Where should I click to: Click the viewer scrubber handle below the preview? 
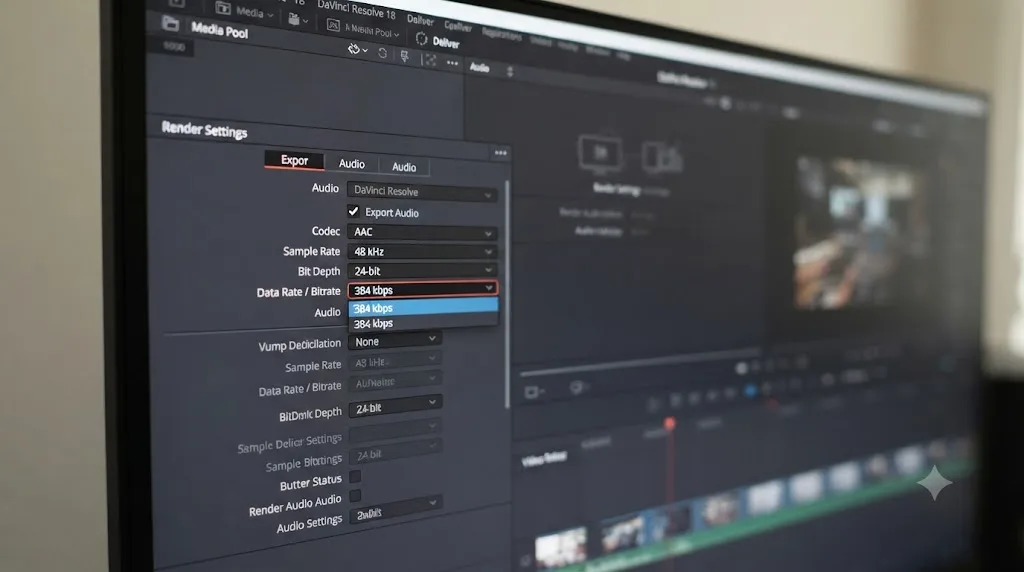(741, 368)
